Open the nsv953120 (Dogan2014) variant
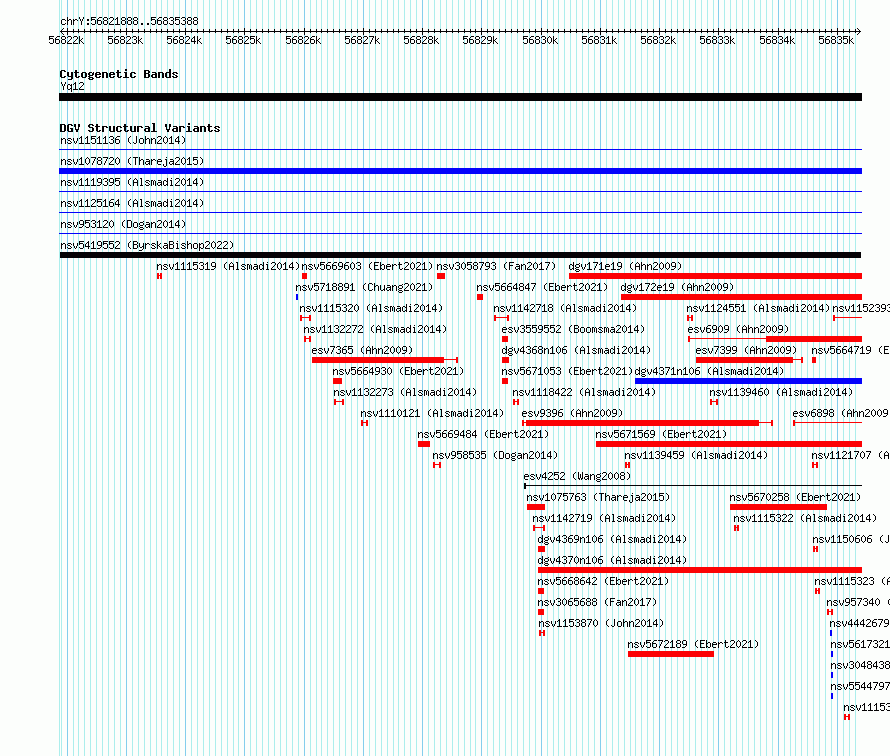Image resolution: width=890 pixels, height=756 pixels. click(x=123, y=224)
